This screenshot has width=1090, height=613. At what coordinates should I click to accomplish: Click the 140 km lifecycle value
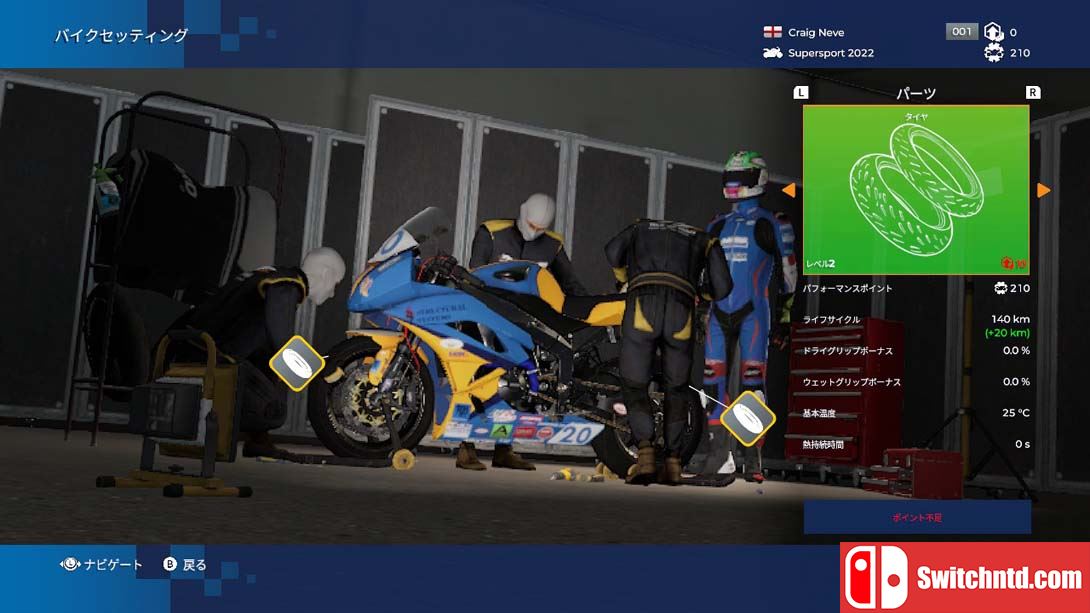point(1011,319)
